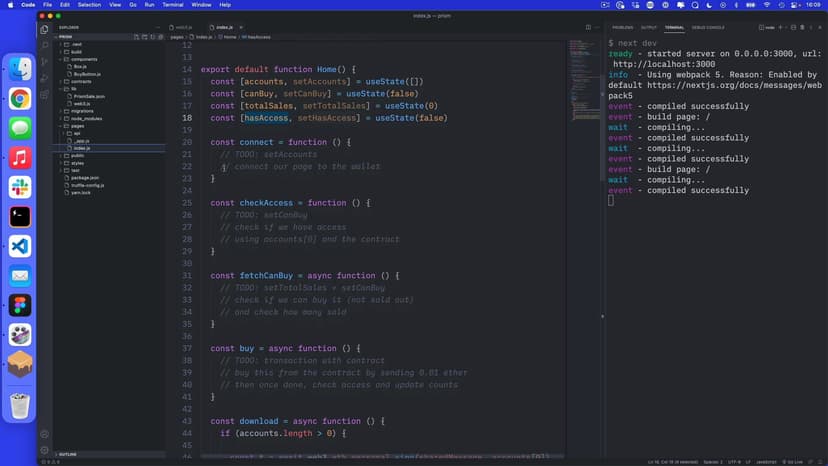Click Home in the breadcrumb path
Viewport: 828px width, 466px height.
pyautogui.click(x=230, y=37)
